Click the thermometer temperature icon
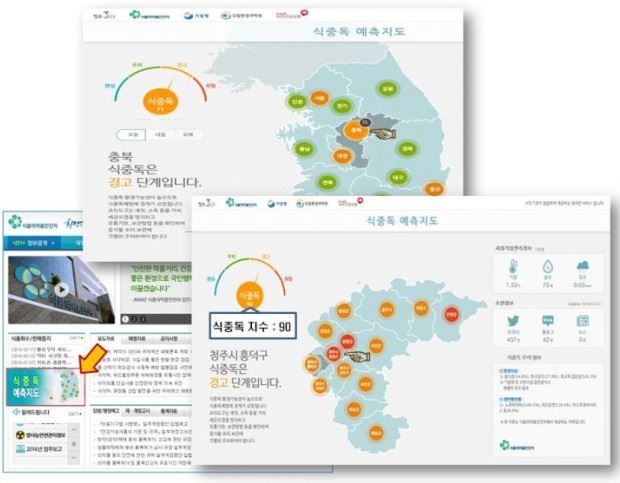The height and width of the screenshot is (483, 620). click(514, 266)
